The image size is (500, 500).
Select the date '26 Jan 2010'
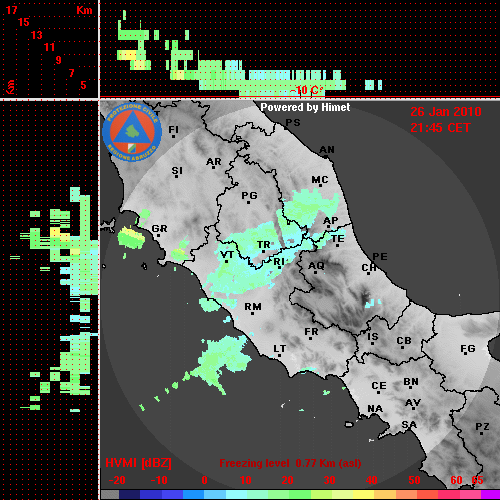pos(446,112)
